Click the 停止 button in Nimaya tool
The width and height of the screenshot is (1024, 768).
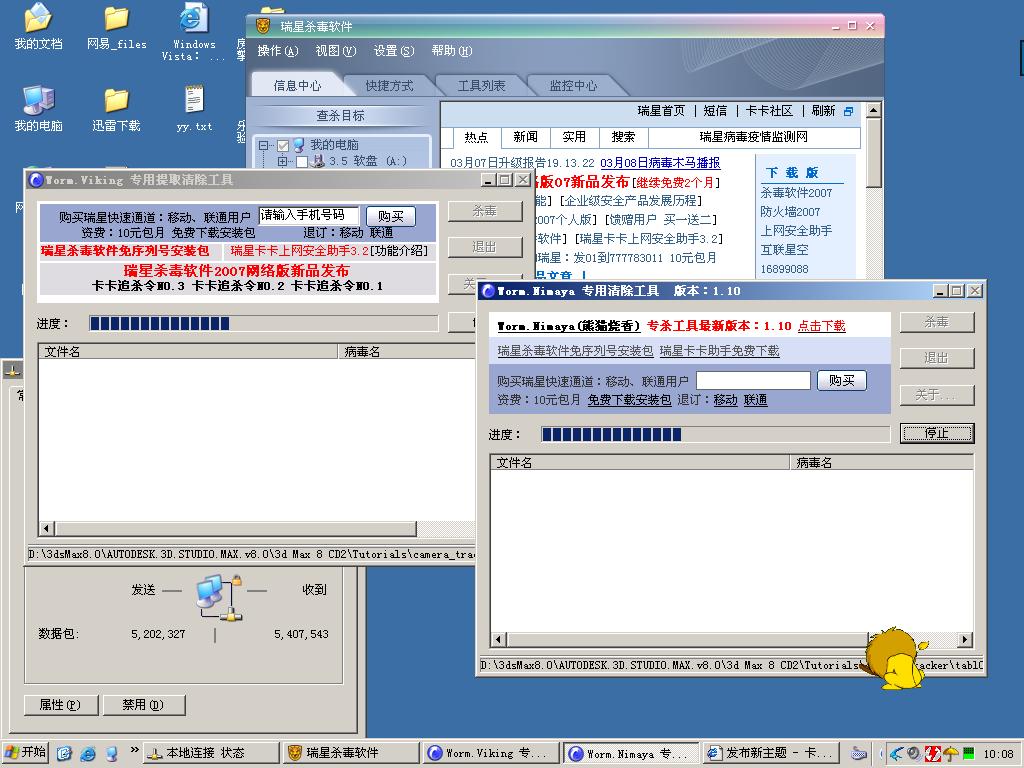936,433
